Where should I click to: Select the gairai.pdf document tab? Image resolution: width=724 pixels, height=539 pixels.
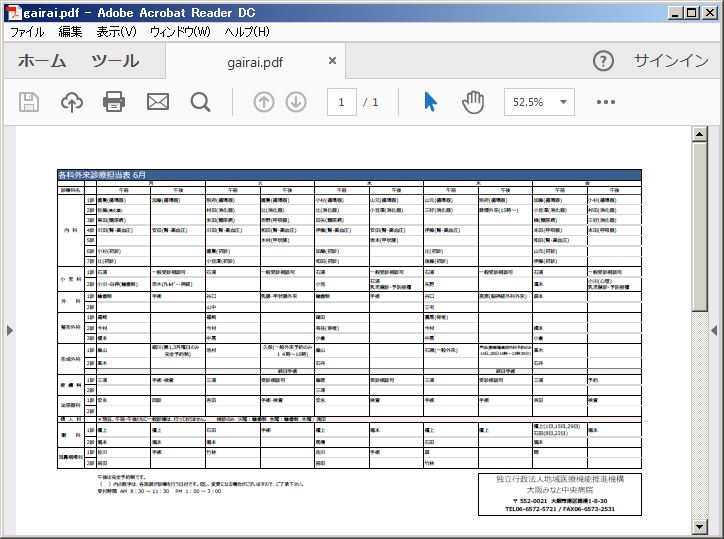[x=255, y=62]
